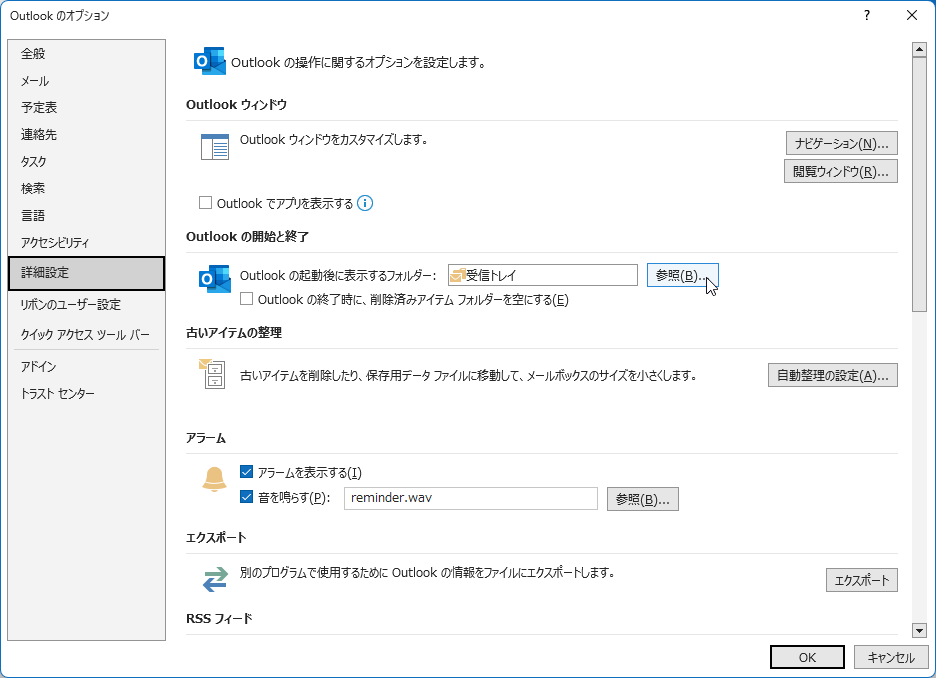Click the inbox folder icon in 受信トレイ field

point(458,275)
